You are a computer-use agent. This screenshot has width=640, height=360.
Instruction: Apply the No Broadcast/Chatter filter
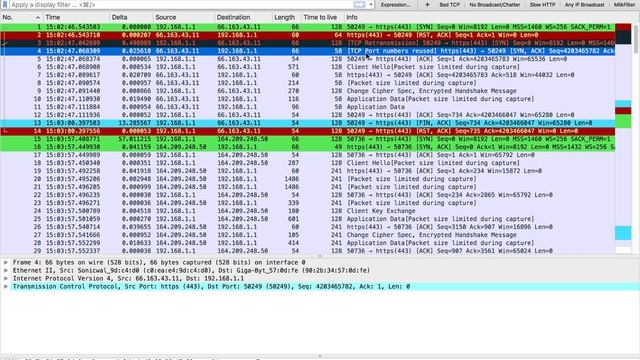[495, 4]
